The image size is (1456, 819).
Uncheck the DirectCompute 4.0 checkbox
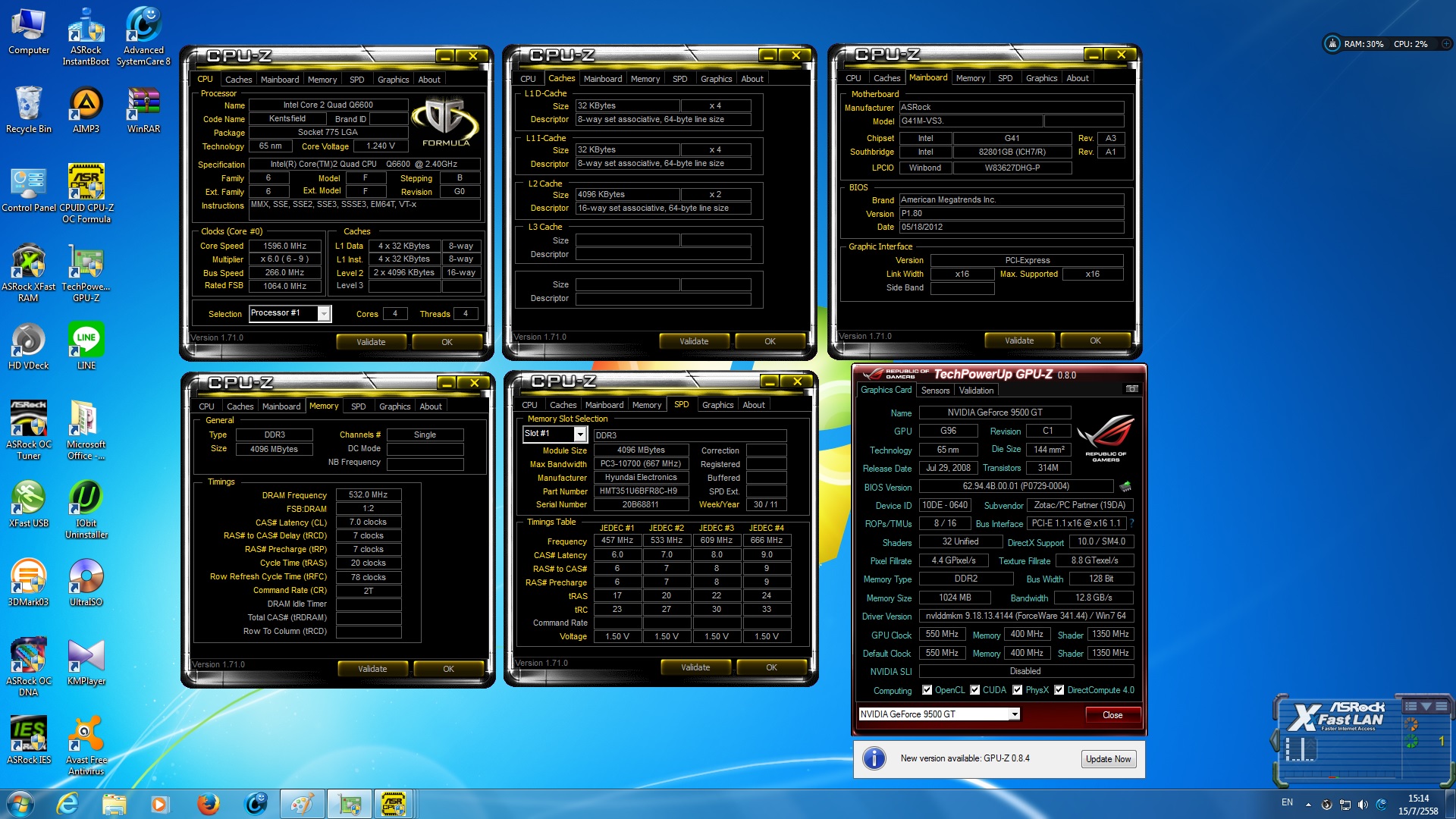click(1059, 690)
